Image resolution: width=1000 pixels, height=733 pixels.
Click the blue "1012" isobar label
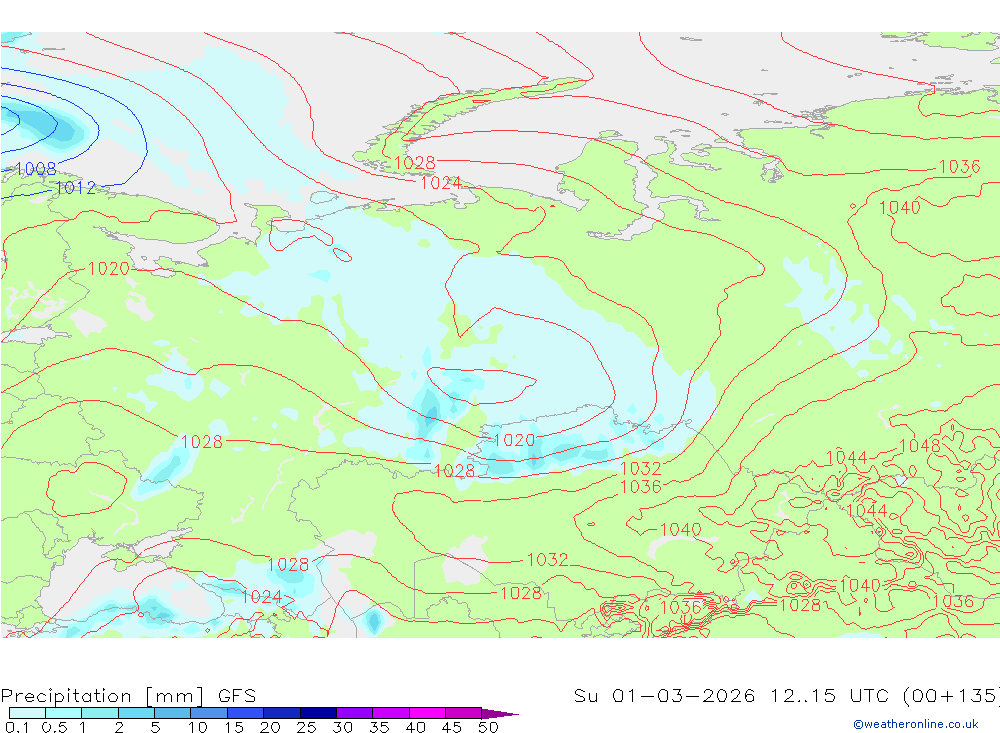[x=75, y=188]
